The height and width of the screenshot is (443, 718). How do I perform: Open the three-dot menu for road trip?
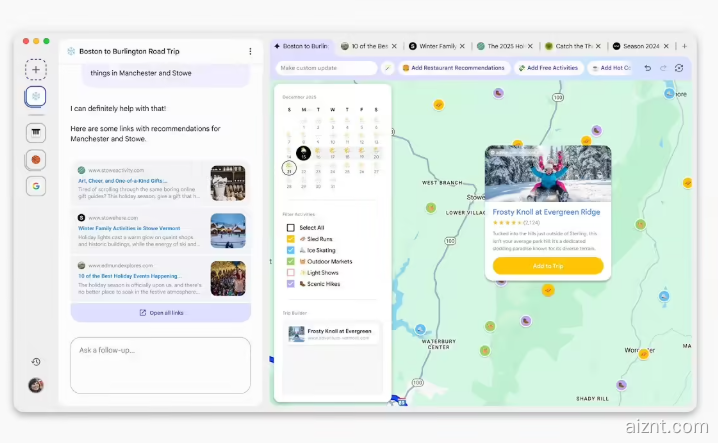[250, 51]
